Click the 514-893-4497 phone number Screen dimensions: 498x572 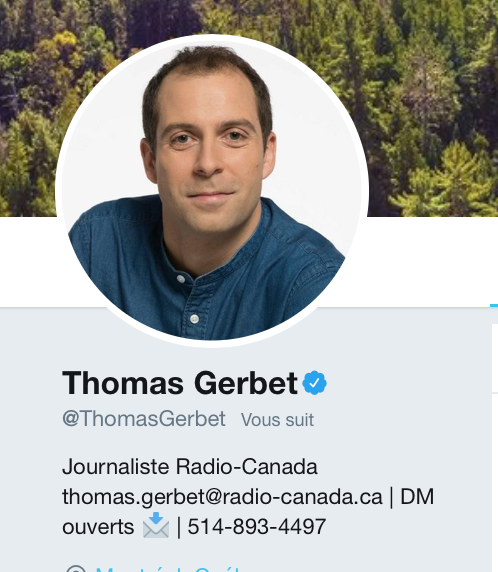[x=256, y=526]
